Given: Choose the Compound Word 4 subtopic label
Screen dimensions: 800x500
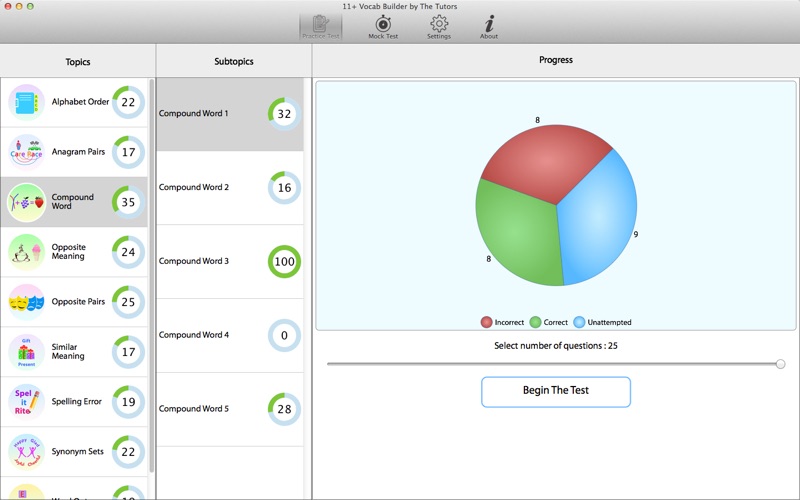Looking at the screenshot, I should [x=193, y=335].
